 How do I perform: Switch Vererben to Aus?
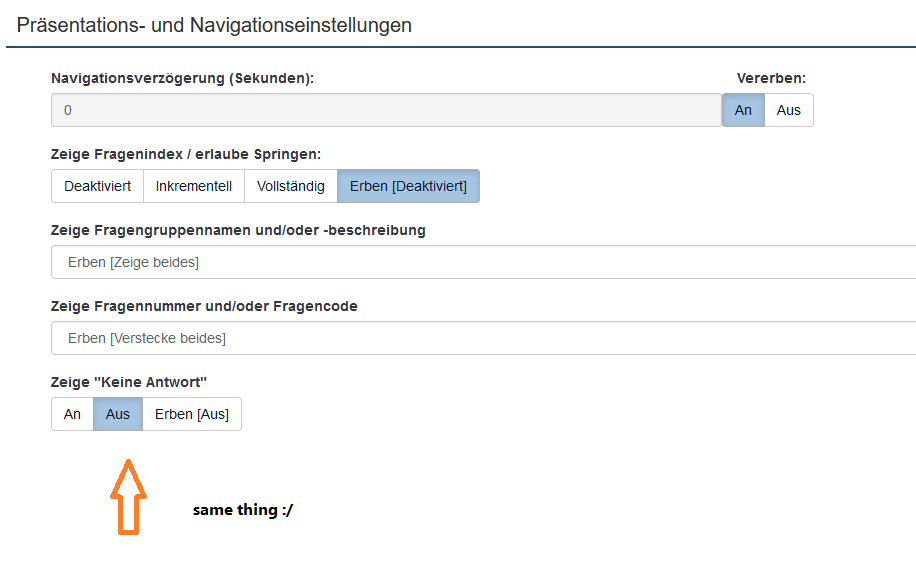point(789,110)
